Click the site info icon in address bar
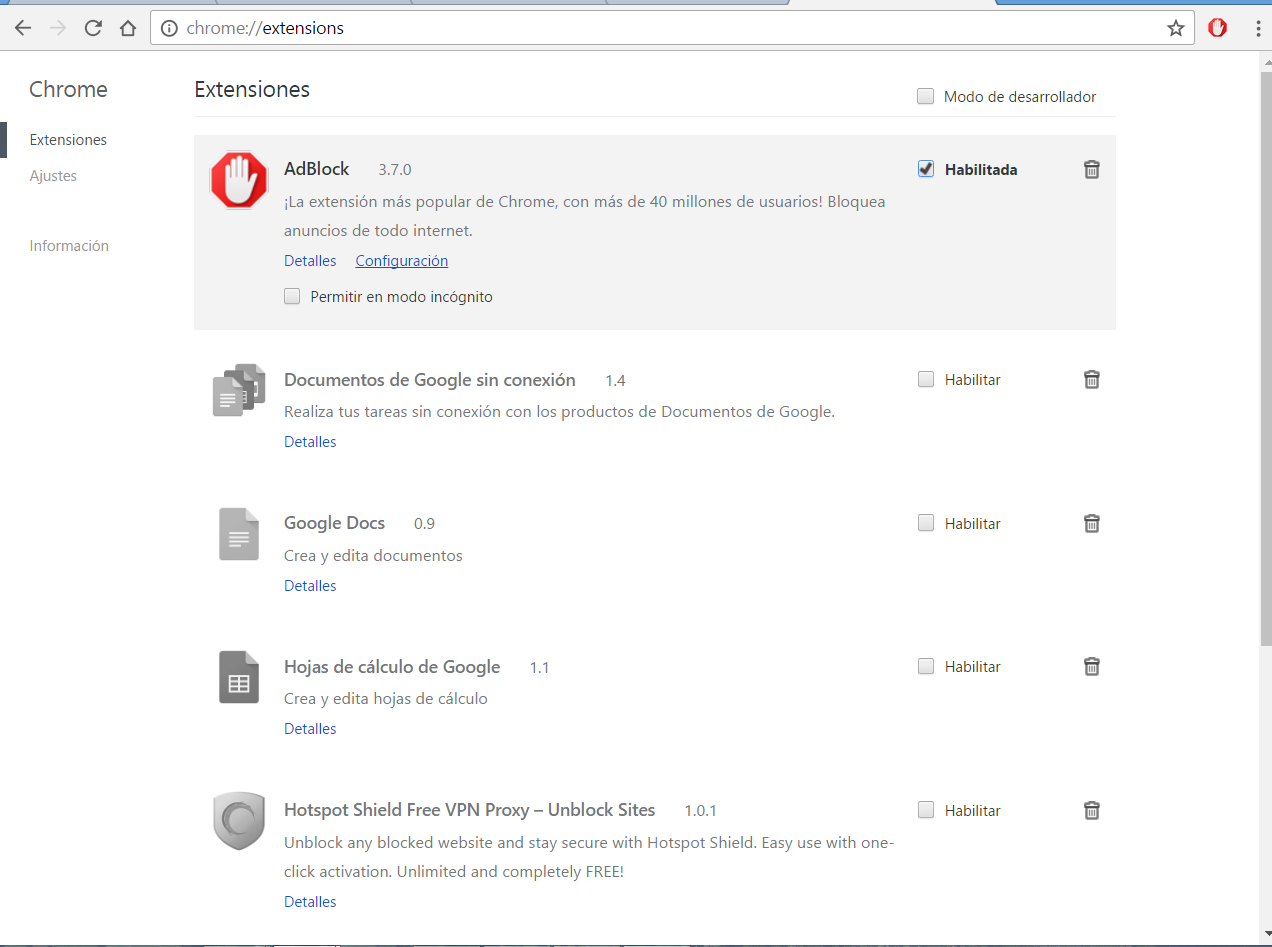The image size is (1272, 947). 169,28
